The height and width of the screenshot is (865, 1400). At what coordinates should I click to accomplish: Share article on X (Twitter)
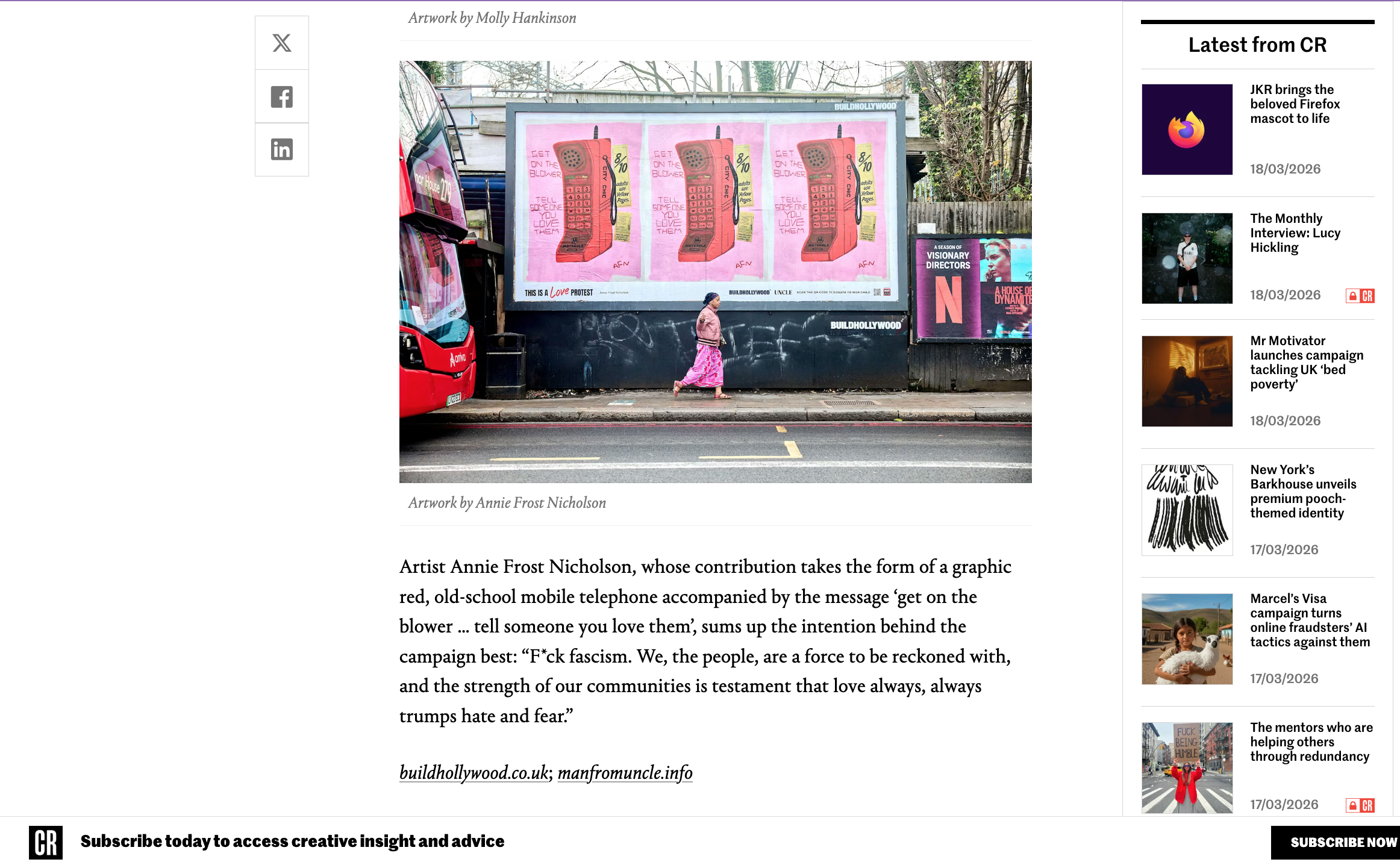(281, 43)
